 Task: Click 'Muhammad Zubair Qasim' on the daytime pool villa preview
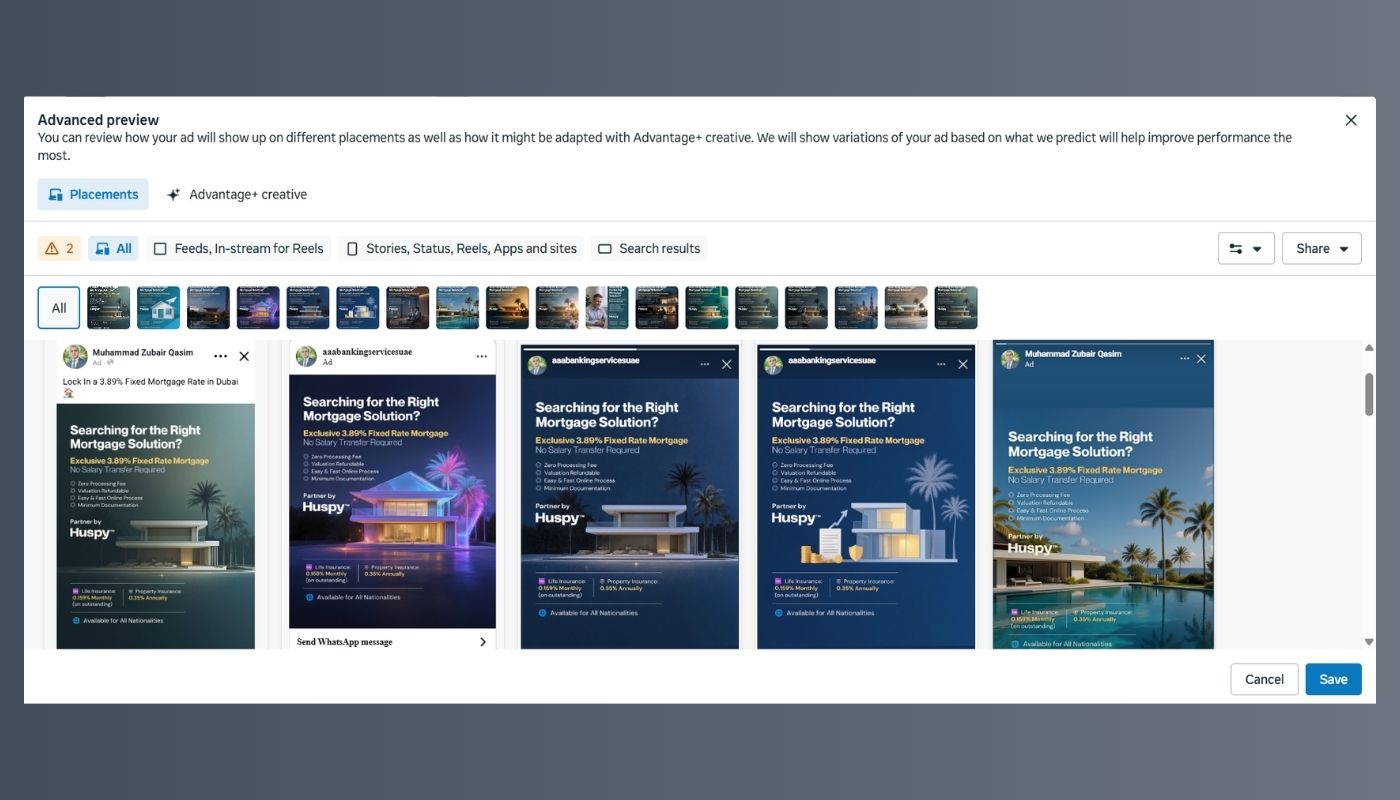pos(1073,354)
